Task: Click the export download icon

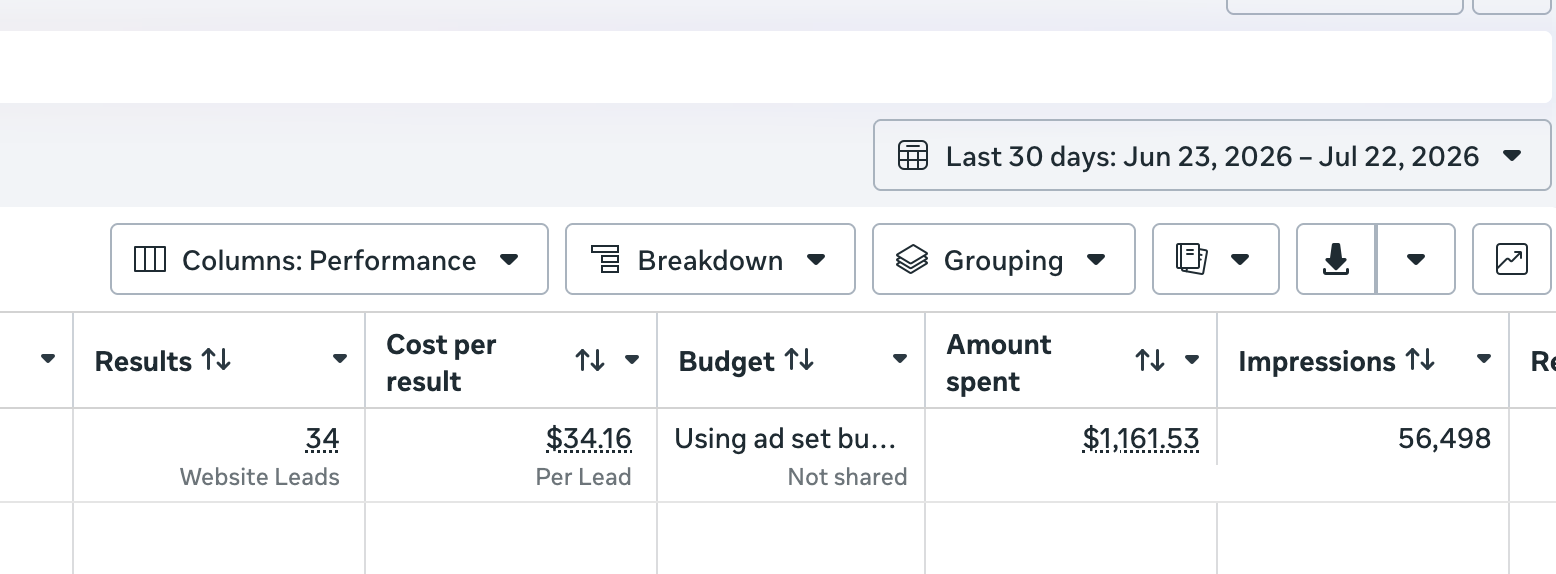Action: [1336, 260]
